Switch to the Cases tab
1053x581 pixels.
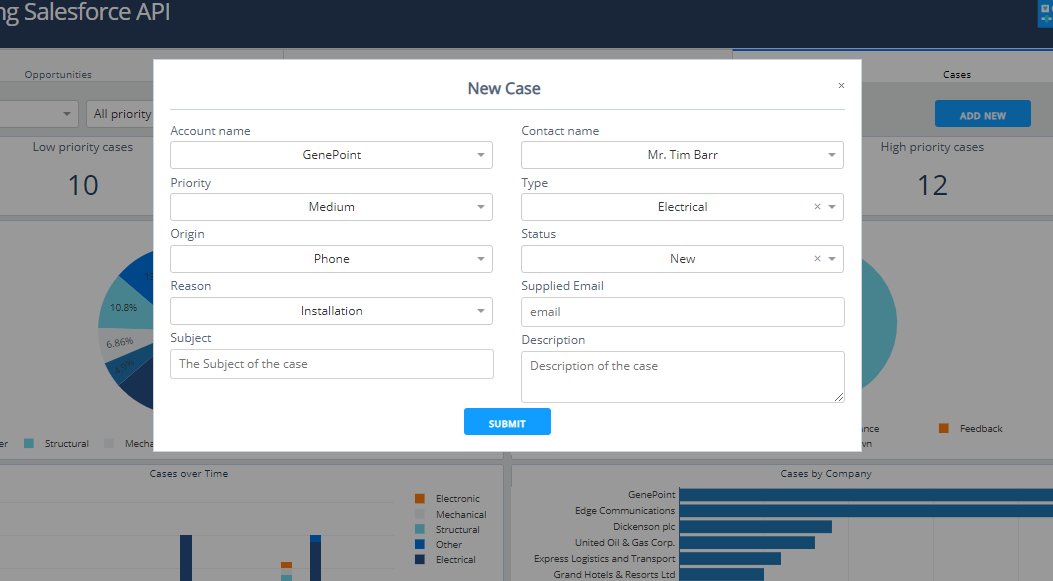click(956, 75)
